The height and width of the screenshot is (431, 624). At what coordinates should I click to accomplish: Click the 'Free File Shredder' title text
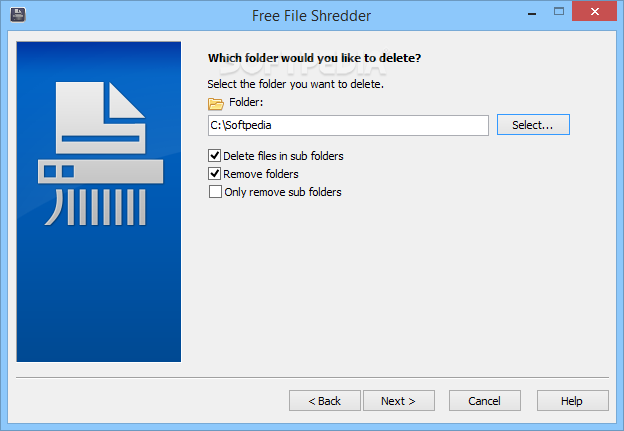click(311, 16)
